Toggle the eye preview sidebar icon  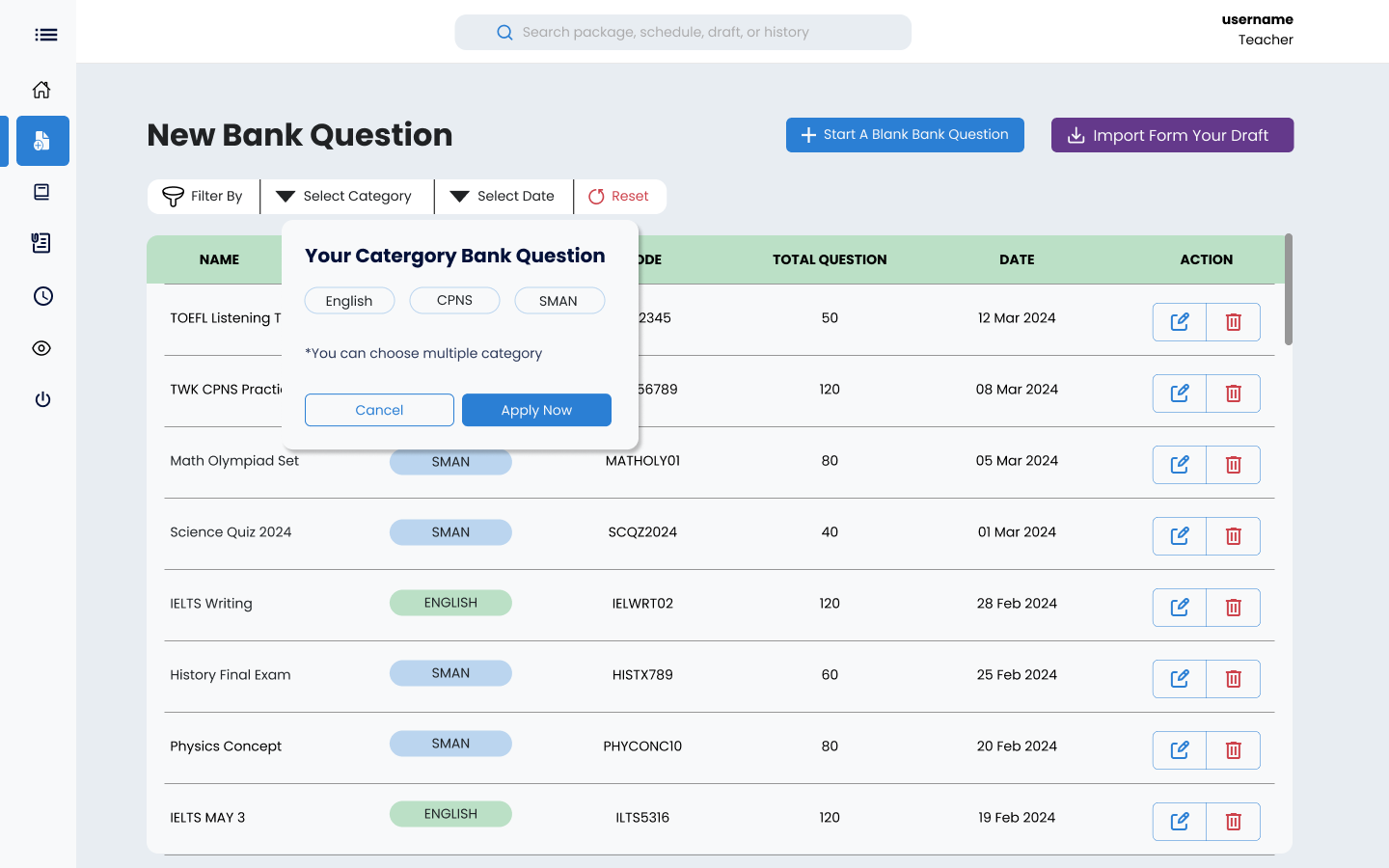[x=41, y=348]
